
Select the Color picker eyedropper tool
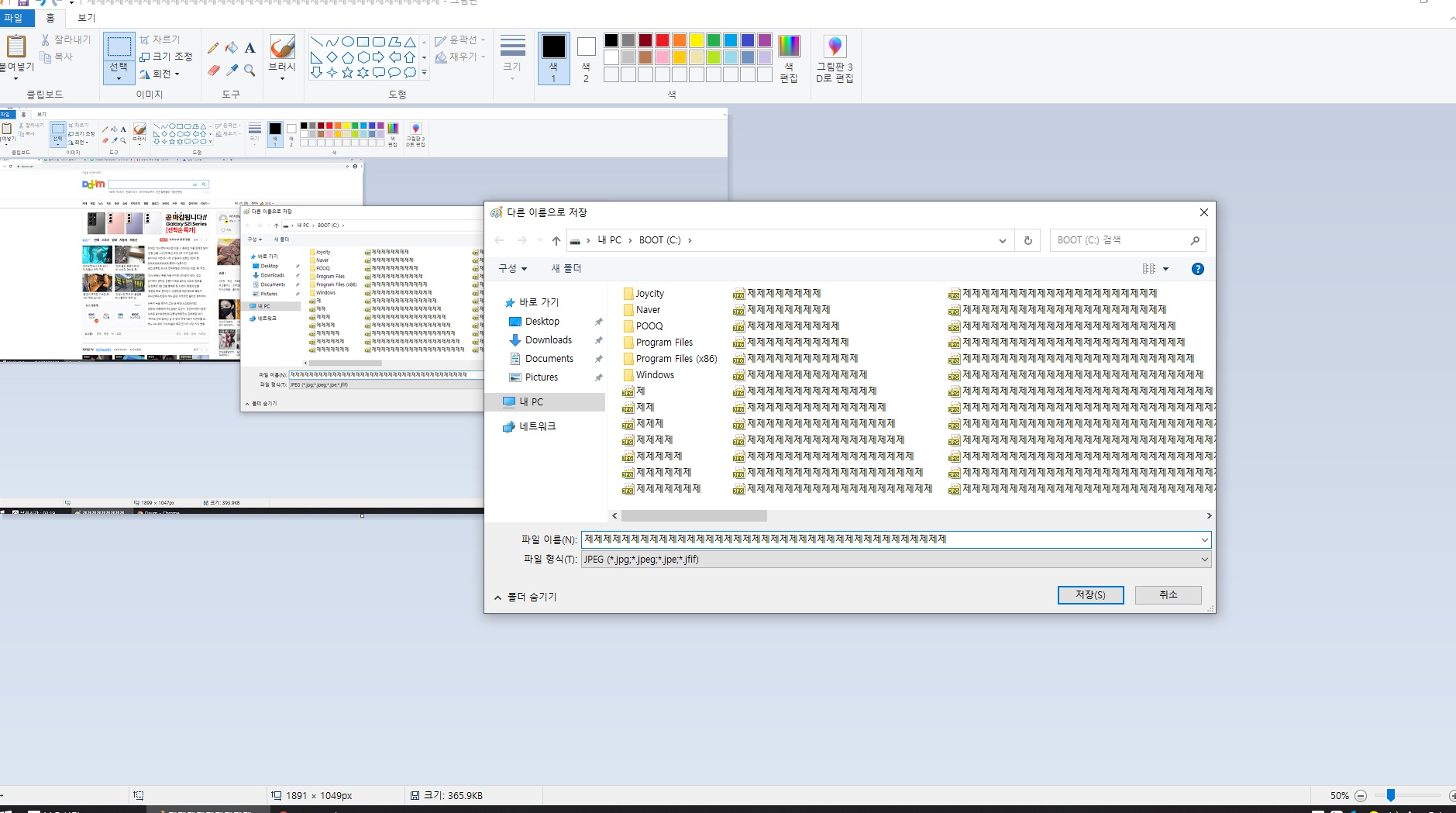pyautogui.click(x=232, y=71)
